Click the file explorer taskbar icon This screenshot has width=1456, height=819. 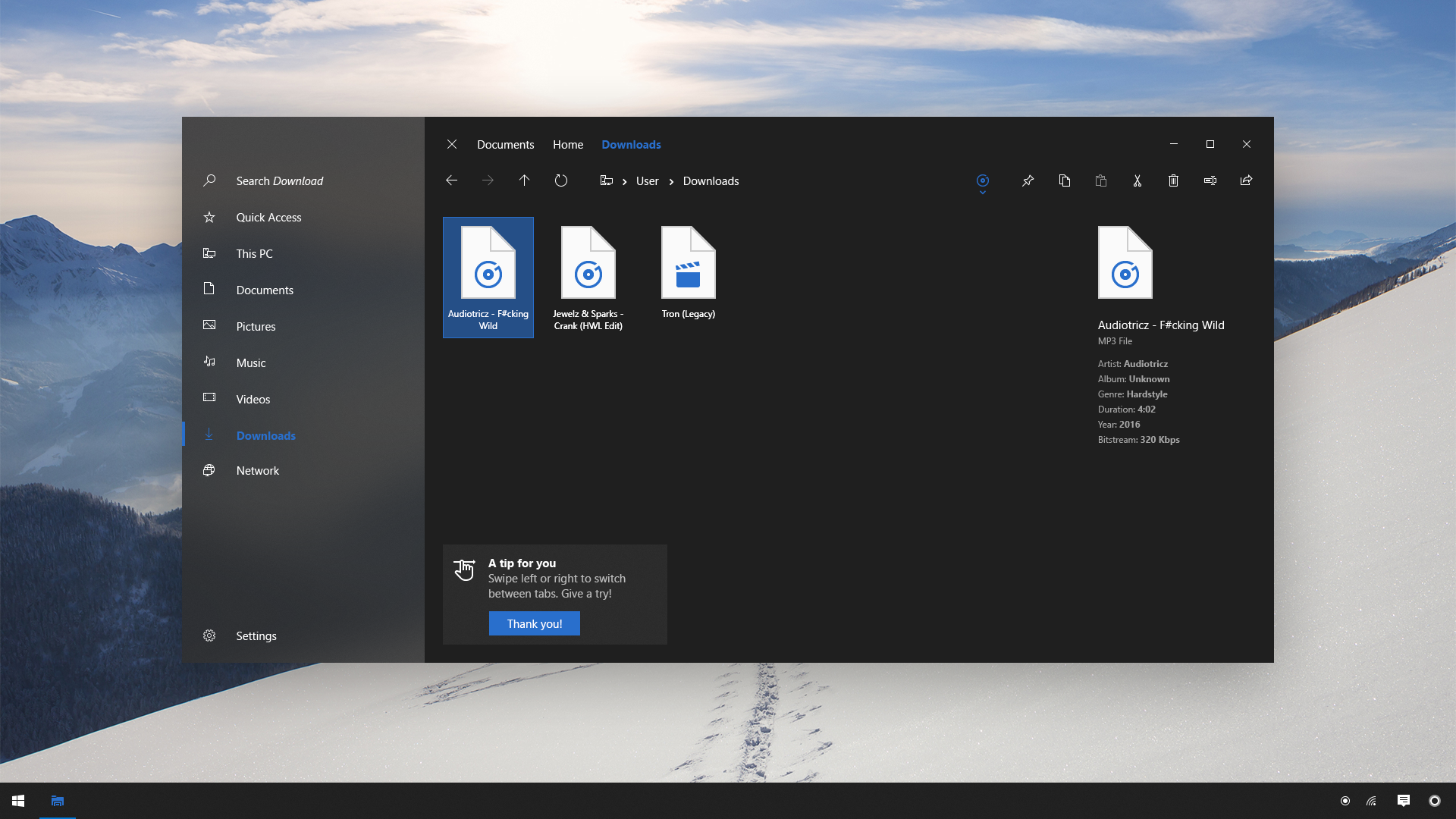pos(58,801)
